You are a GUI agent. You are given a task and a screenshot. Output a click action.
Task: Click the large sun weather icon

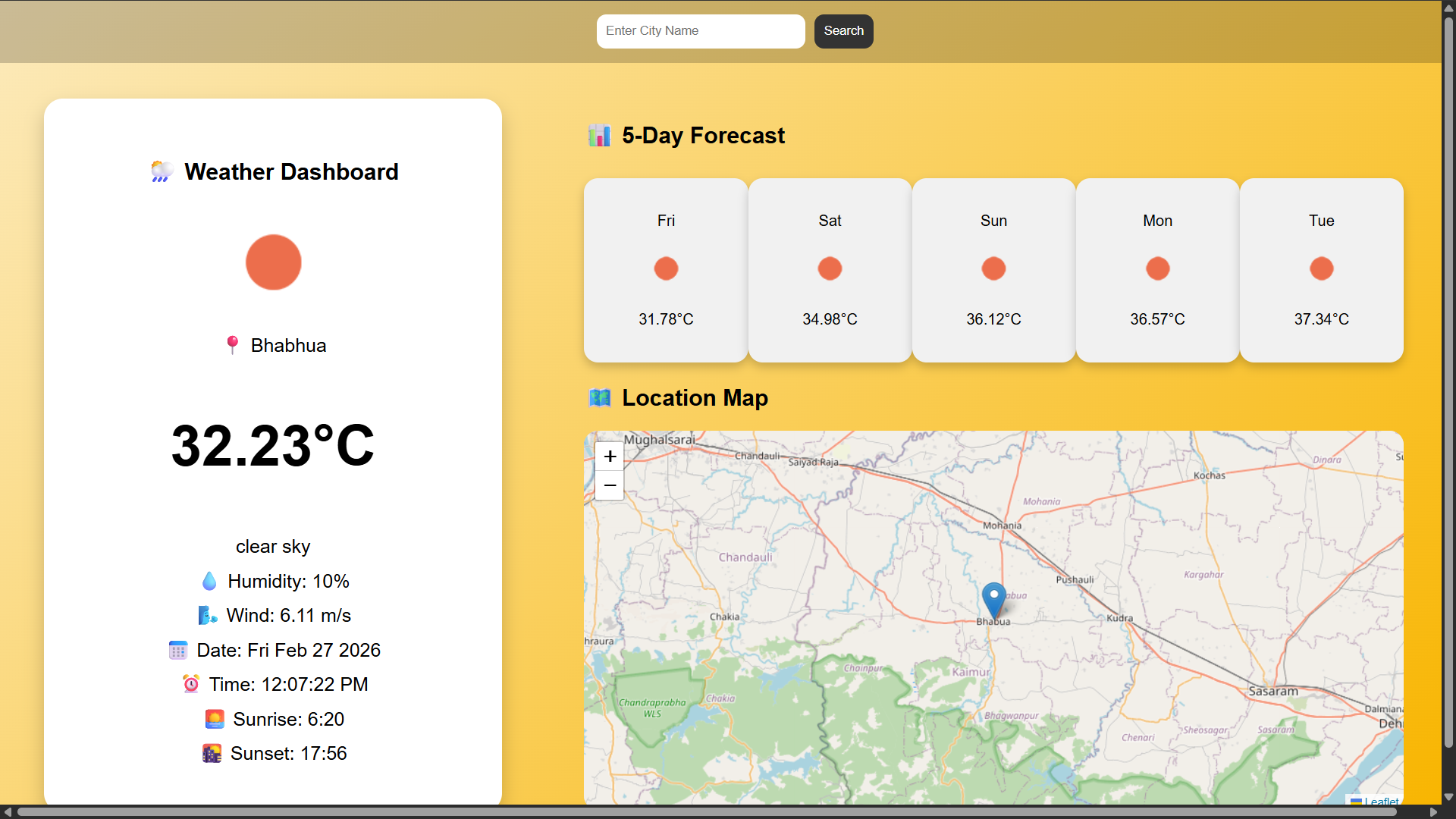274,262
